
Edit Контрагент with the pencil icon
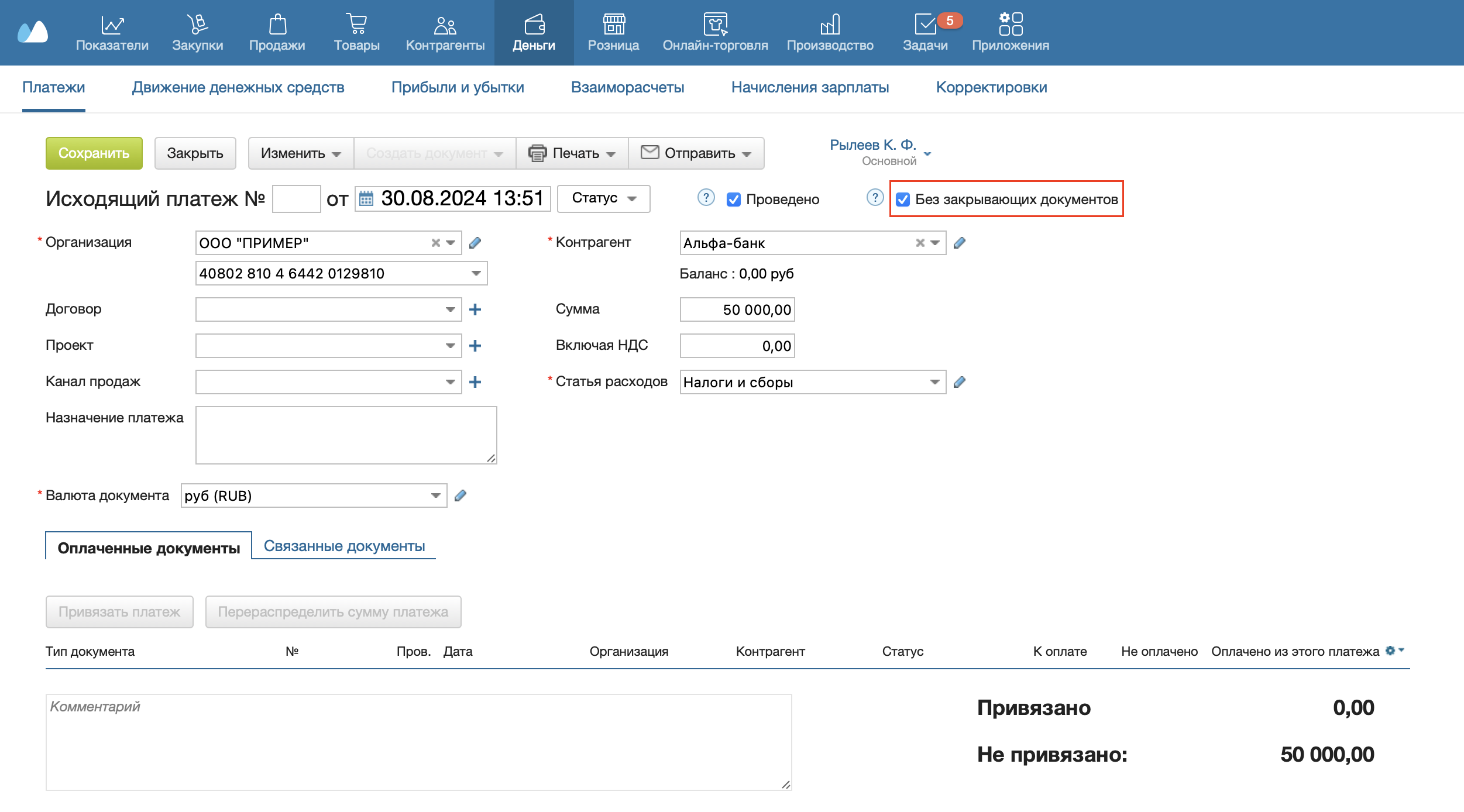point(960,243)
